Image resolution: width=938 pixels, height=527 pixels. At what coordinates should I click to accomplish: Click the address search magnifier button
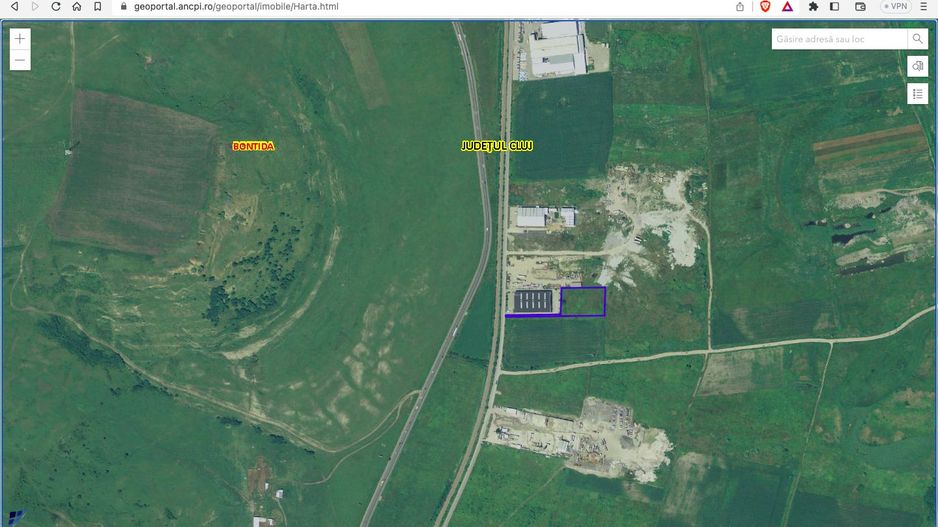point(917,39)
